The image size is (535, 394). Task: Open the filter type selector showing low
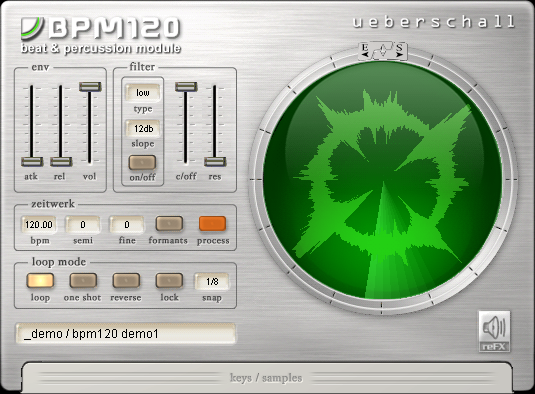click(x=143, y=93)
